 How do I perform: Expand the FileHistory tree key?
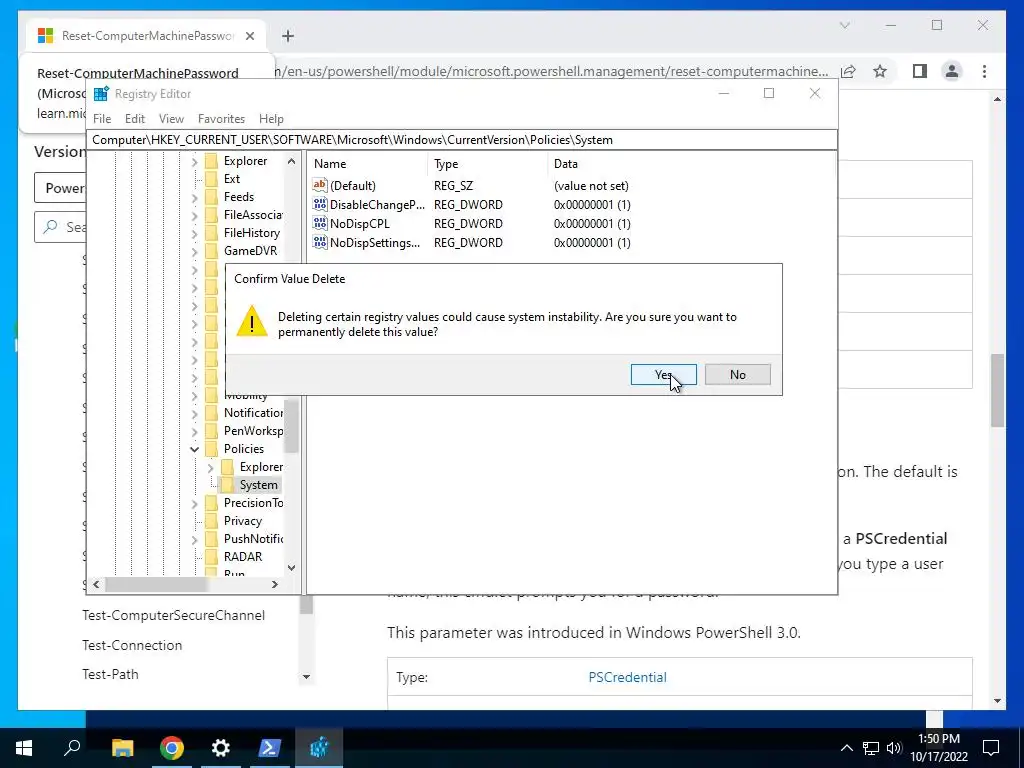pyautogui.click(x=195, y=233)
